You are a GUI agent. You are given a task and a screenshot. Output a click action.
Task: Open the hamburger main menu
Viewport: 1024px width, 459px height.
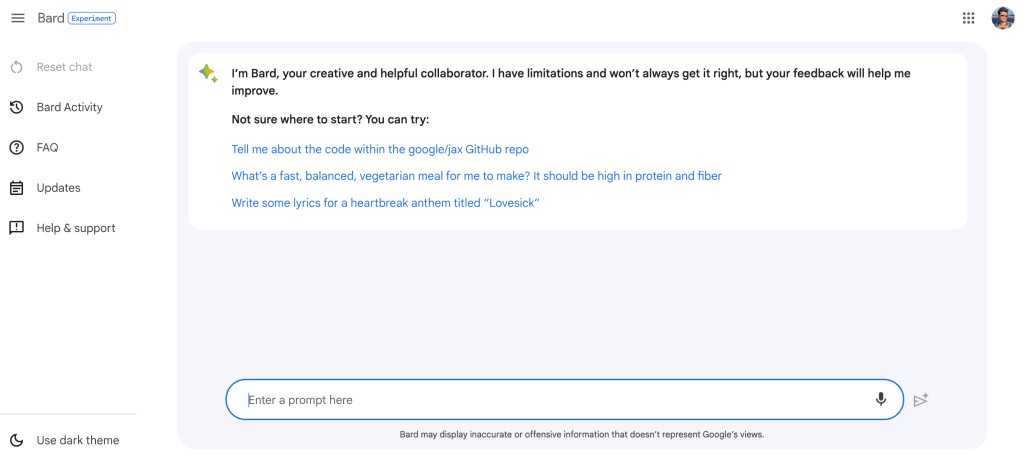point(18,18)
